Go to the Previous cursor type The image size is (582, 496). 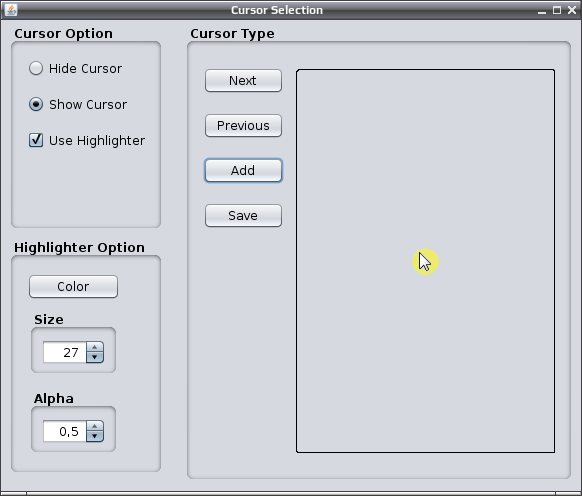point(243,125)
